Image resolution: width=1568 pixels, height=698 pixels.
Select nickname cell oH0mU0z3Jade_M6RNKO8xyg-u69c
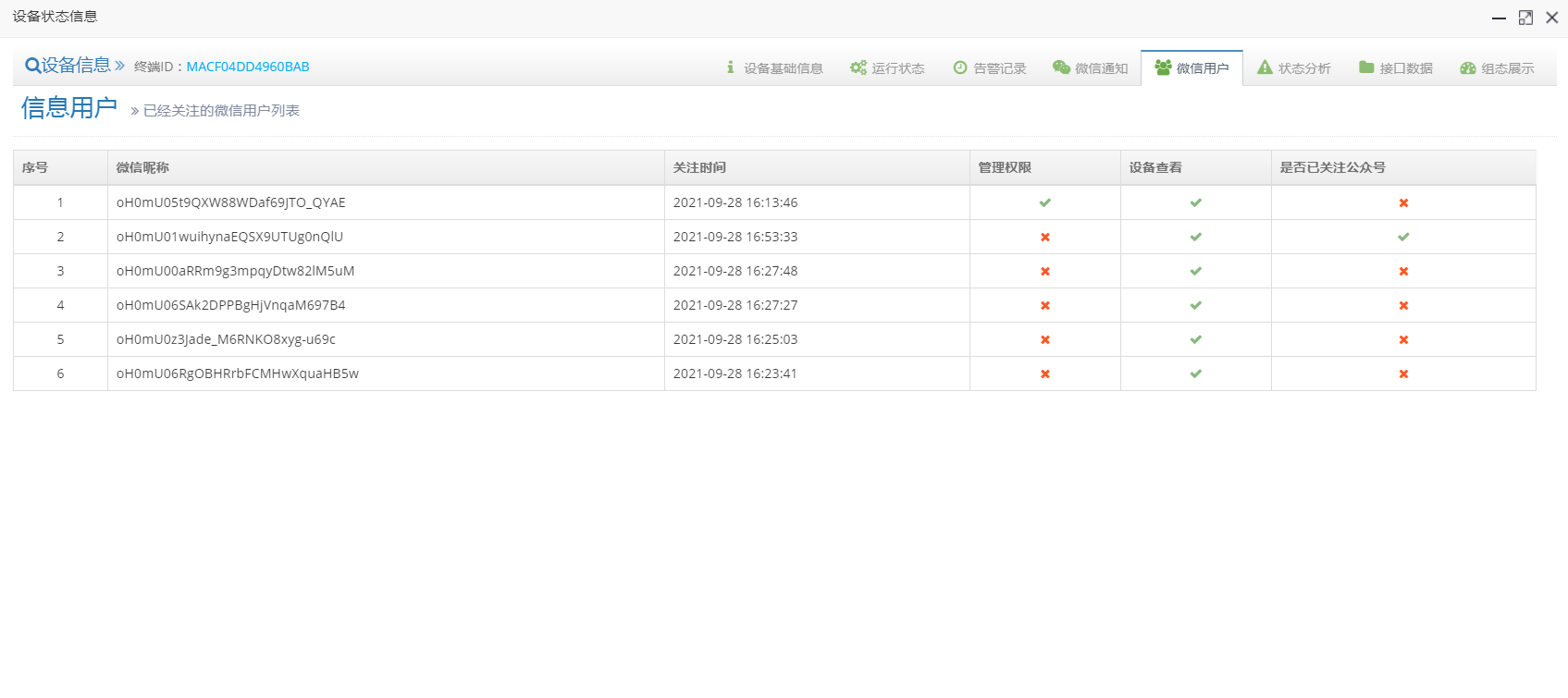pos(226,339)
